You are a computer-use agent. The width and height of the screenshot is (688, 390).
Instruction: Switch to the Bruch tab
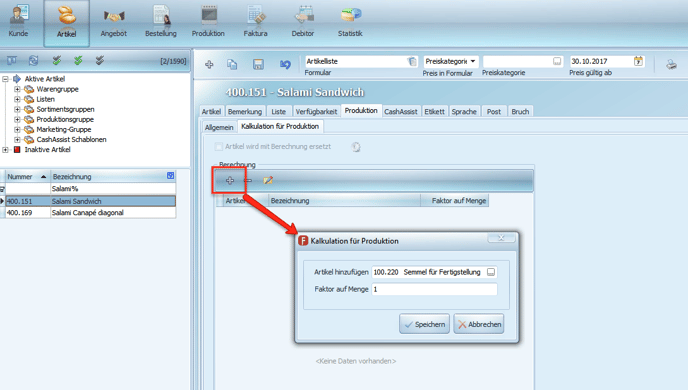pyautogui.click(x=520, y=111)
